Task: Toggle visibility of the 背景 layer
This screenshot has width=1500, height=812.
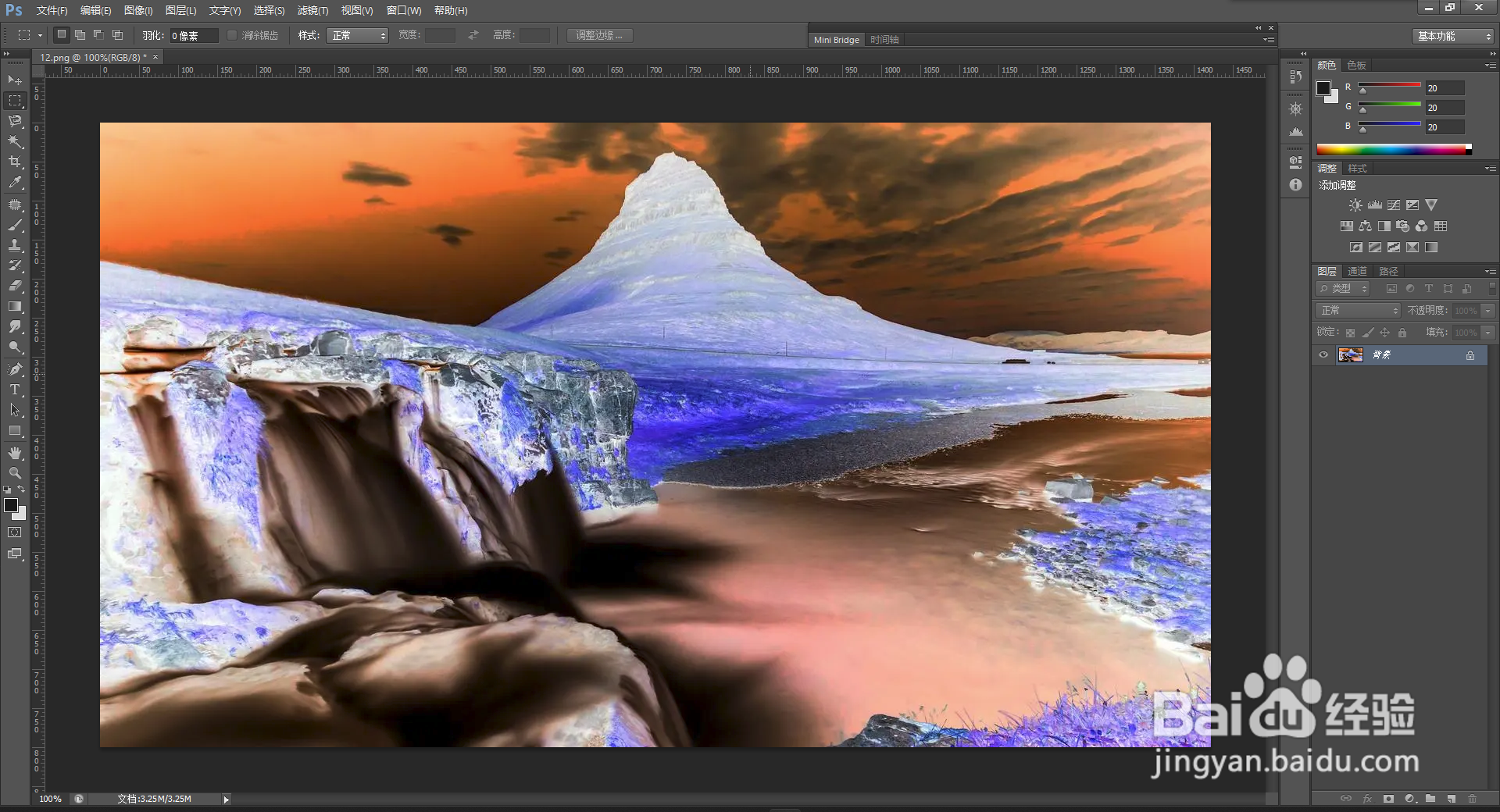Action: [x=1323, y=355]
